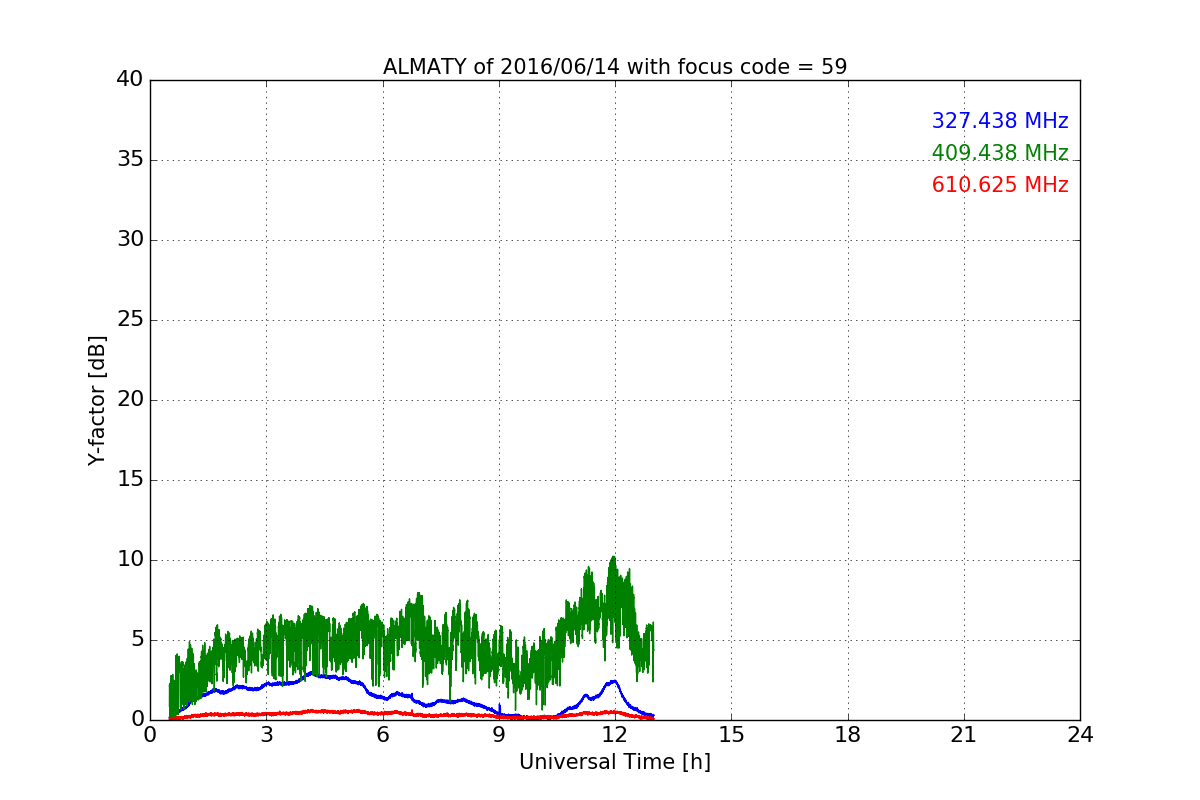Click the Universal Time [h] axis label
1200x800 pixels.
point(615,762)
